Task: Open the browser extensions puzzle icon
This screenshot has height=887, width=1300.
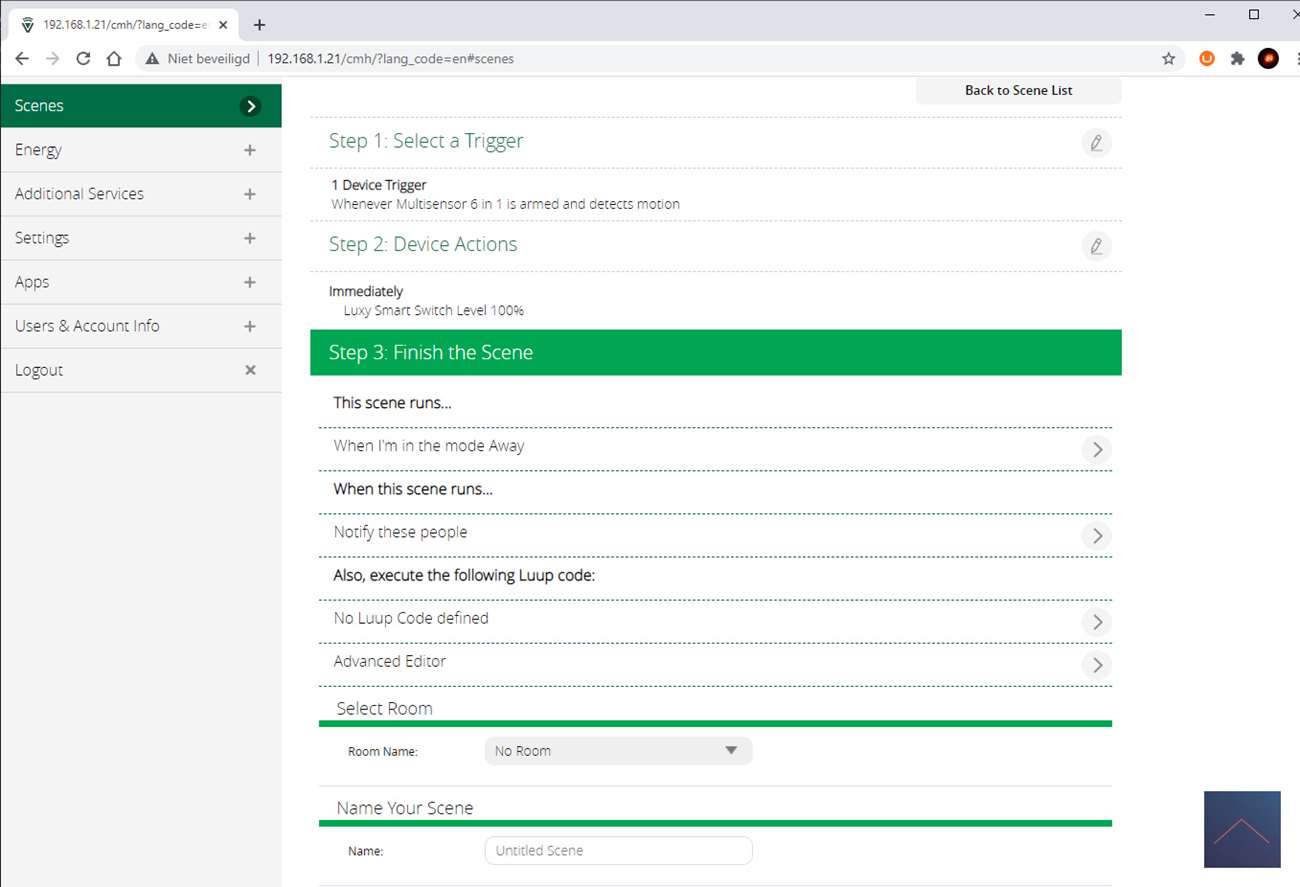Action: (1237, 59)
